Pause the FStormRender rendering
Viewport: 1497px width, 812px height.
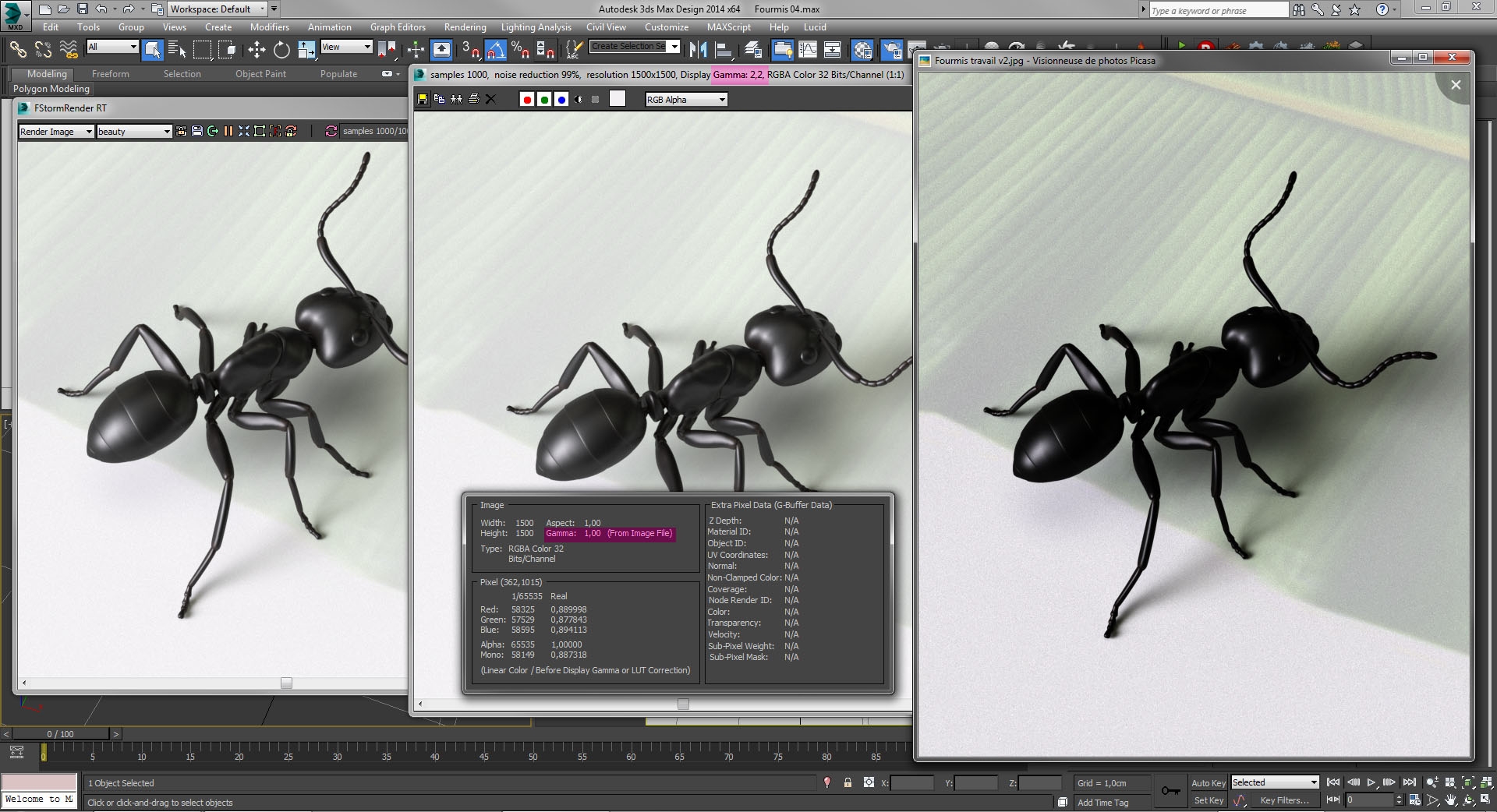(228, 131)
